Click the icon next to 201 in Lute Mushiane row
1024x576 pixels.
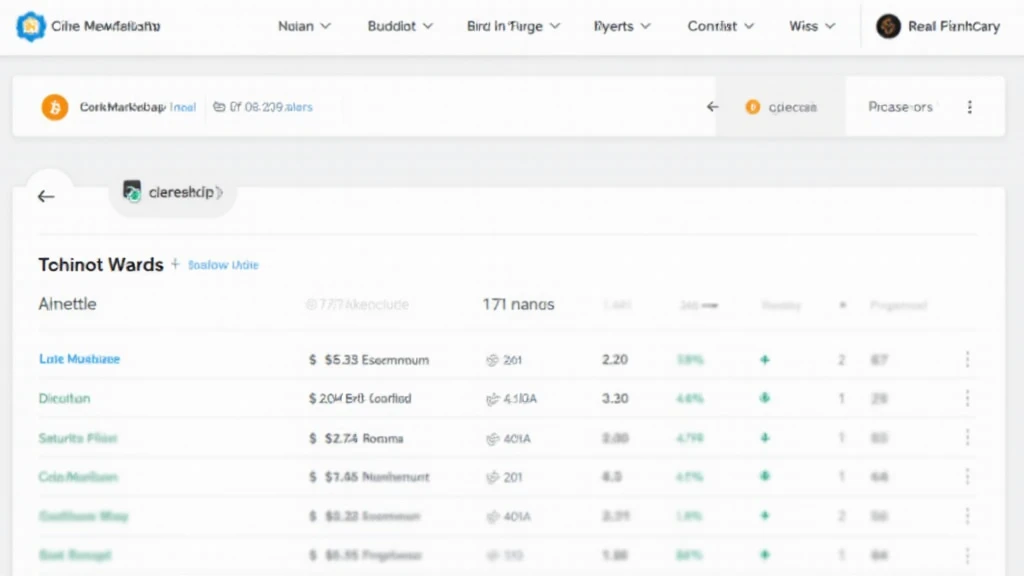point(492,360)
